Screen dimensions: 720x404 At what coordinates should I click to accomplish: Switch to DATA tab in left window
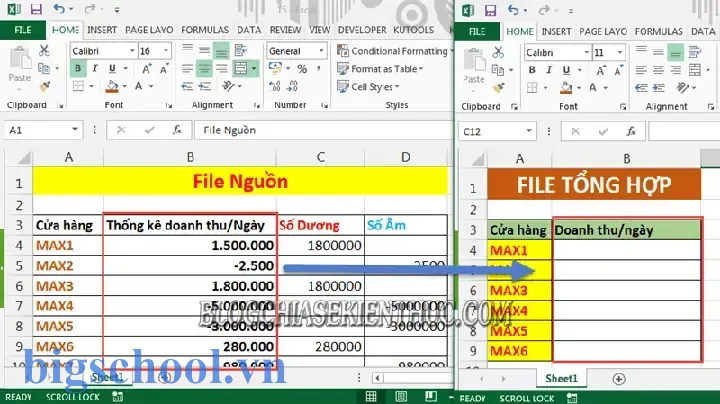tap(249, 30)
